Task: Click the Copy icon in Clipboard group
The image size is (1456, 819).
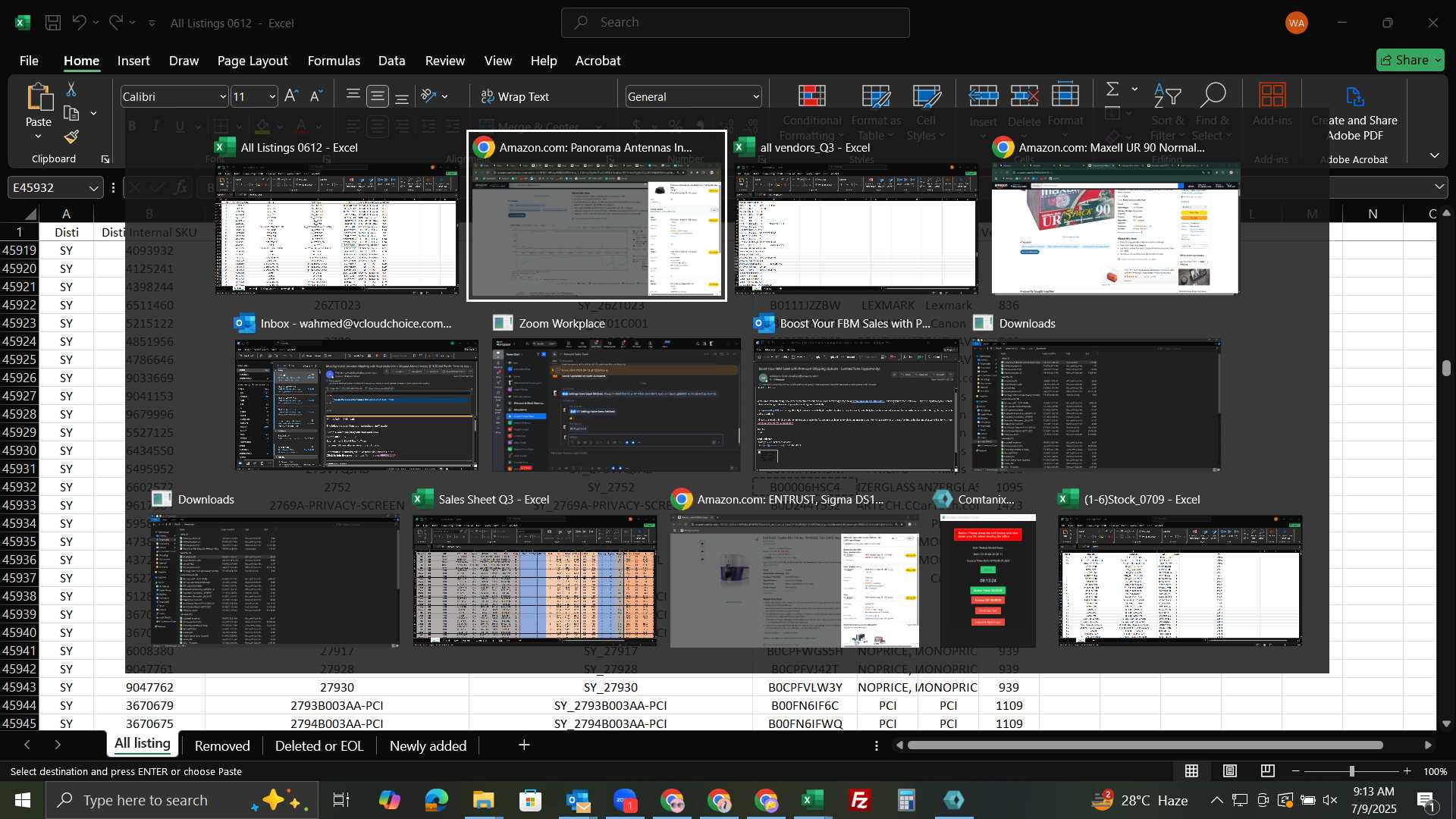Action: pyautogui.click(x=71, y=114)
